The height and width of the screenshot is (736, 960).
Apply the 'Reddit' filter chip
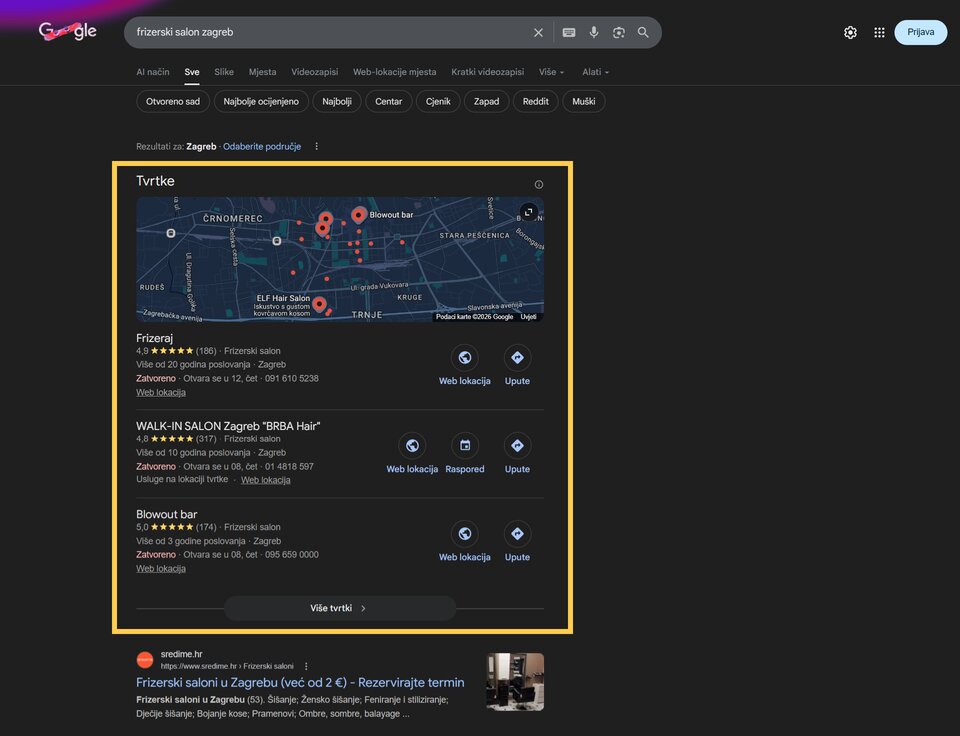(536, 102)
